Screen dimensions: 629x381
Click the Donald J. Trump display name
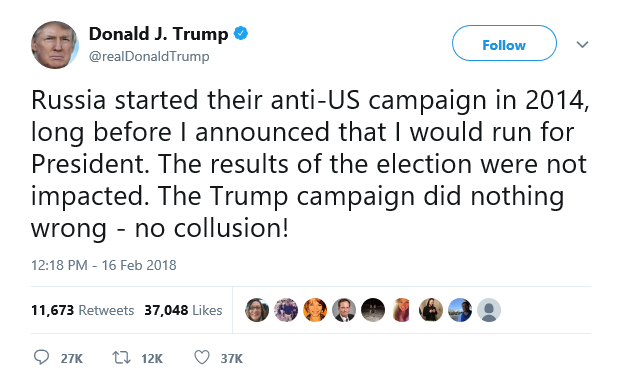pyautogui.click(x=158, y=34)
